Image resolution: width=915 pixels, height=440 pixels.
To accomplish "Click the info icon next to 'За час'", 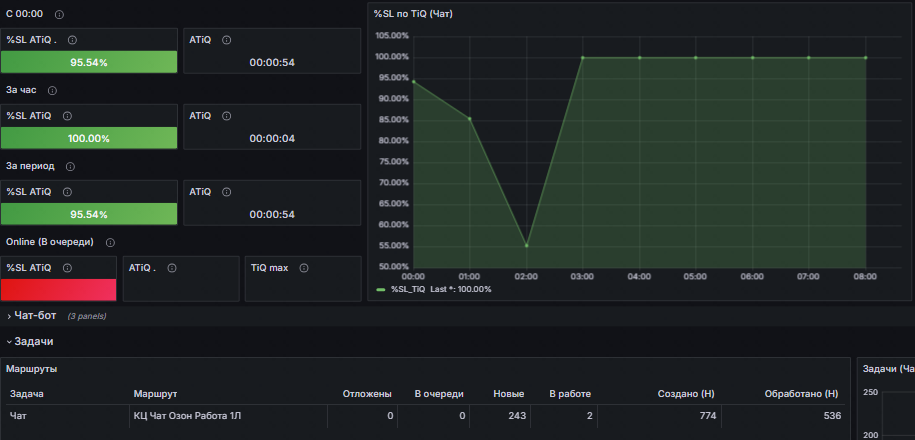I will pyautogui.click(x=52, y=90).
